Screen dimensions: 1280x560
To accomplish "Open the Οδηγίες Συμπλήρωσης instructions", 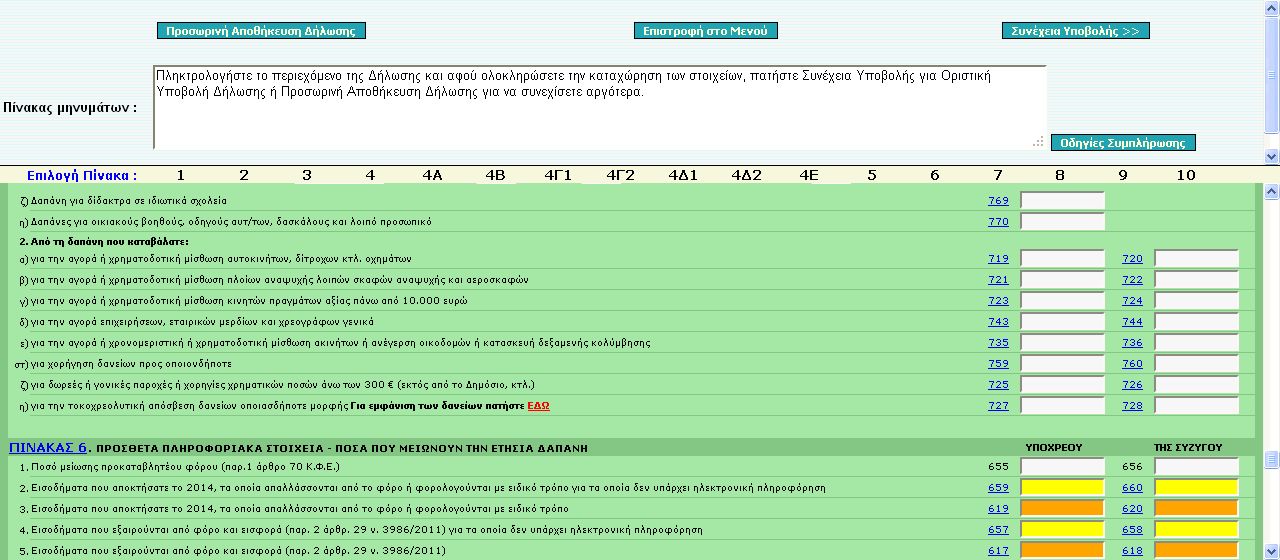I will [1123, 143].
